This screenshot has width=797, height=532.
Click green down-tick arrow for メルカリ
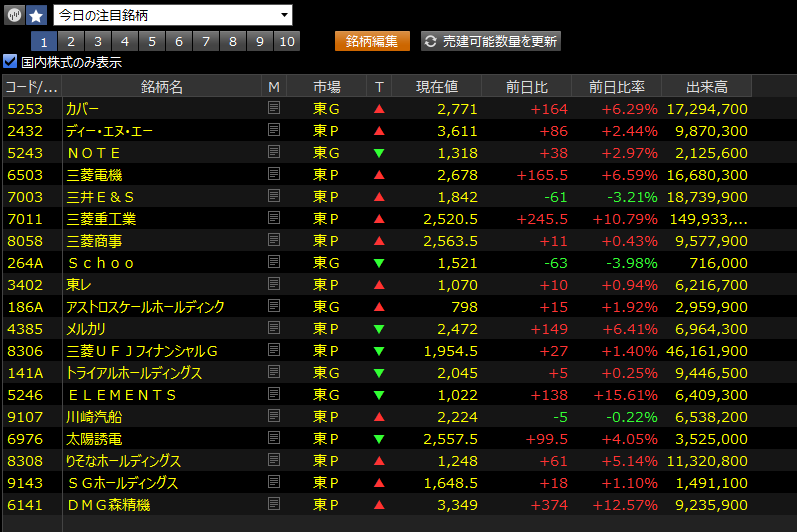pyautogui.click(x=379, y=329)
